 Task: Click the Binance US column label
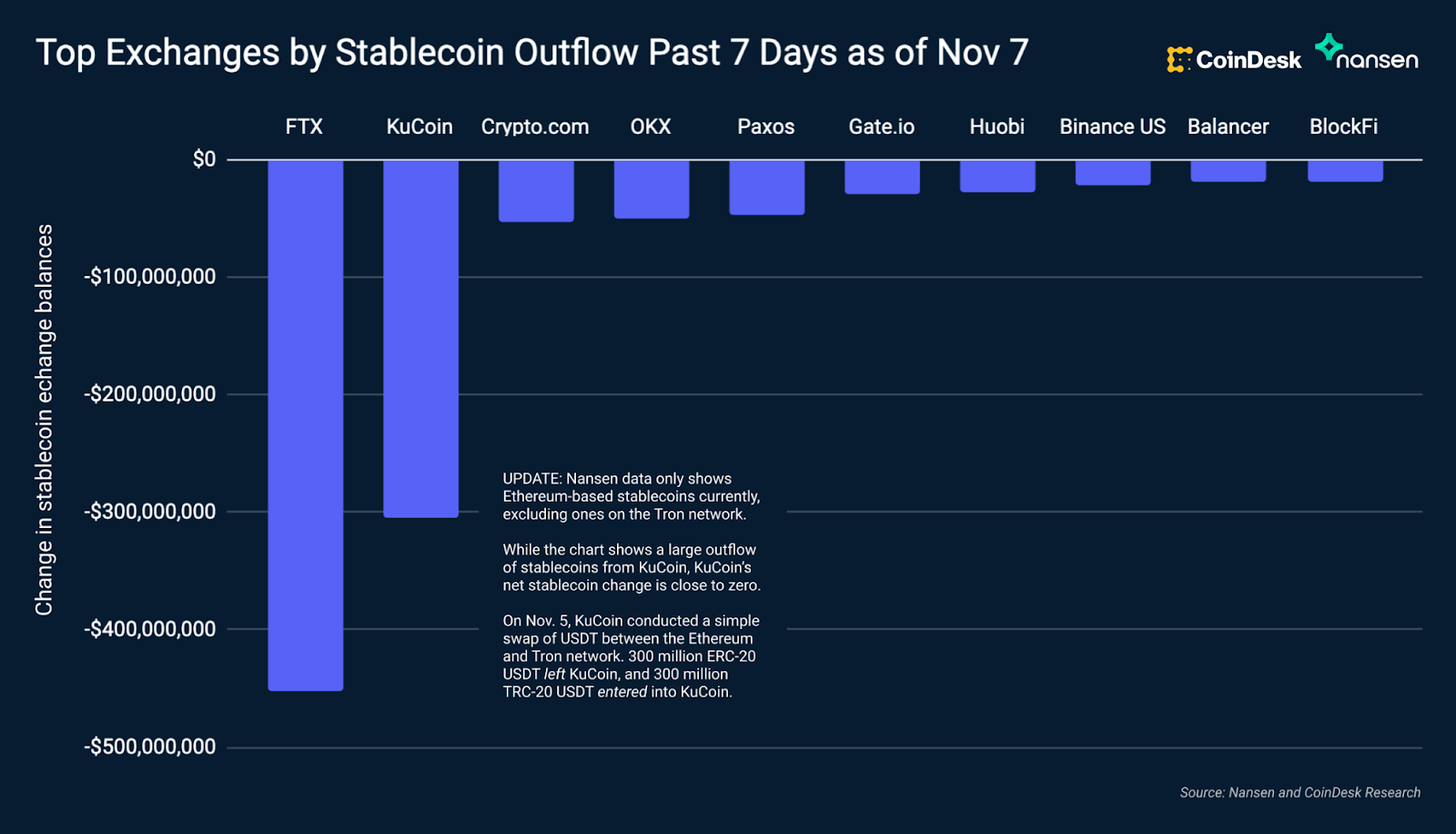coord(1112,127)
